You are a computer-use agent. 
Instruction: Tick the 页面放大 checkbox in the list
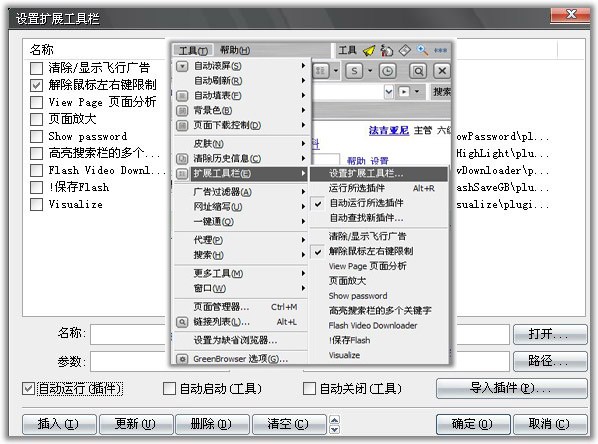(x=36, y=119)
